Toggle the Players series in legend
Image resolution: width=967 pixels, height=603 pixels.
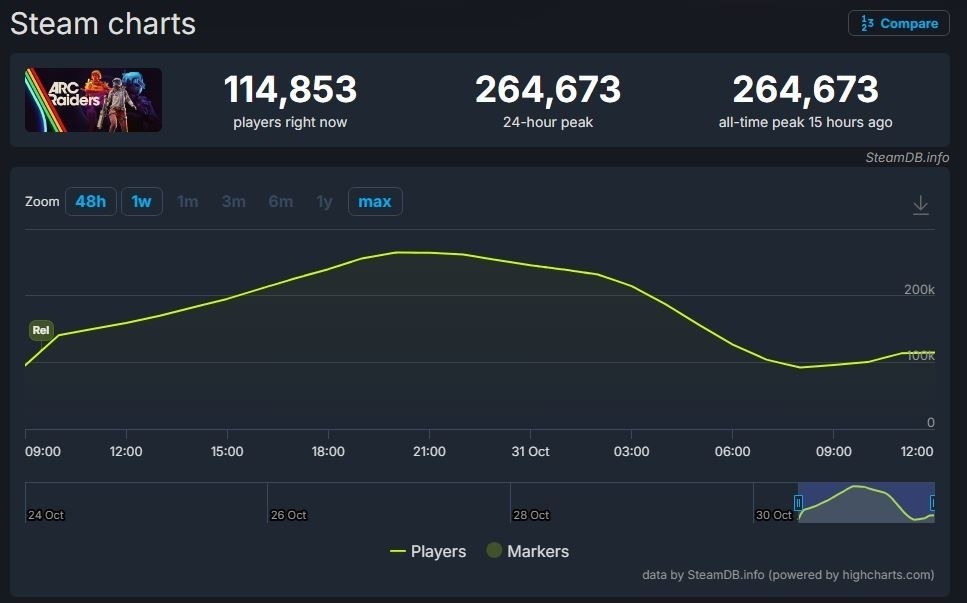click(x=428, y=551)
